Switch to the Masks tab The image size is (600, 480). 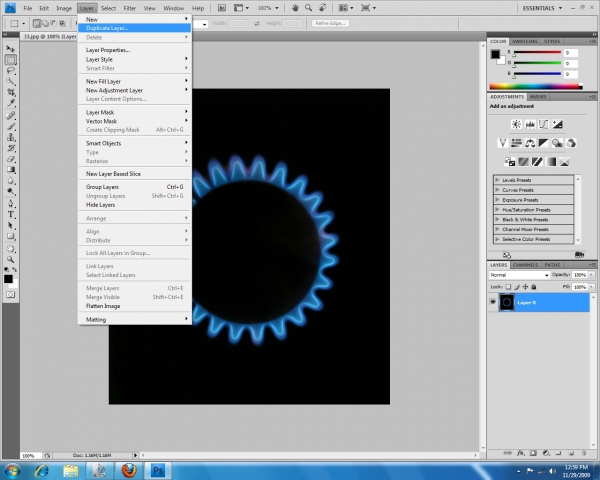click(538, 97)
